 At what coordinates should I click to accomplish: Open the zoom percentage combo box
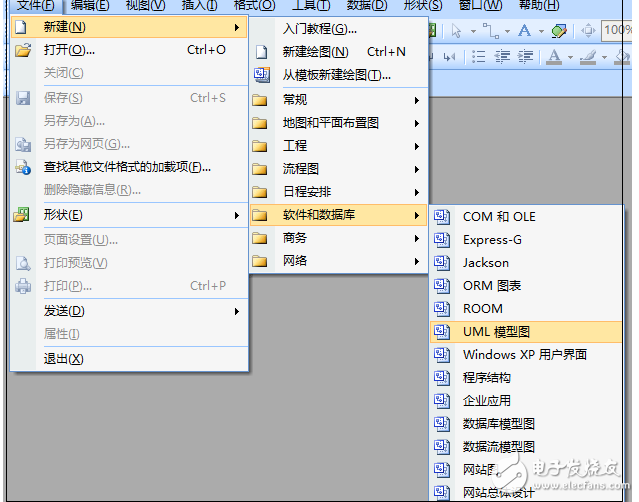click(619, 30)
